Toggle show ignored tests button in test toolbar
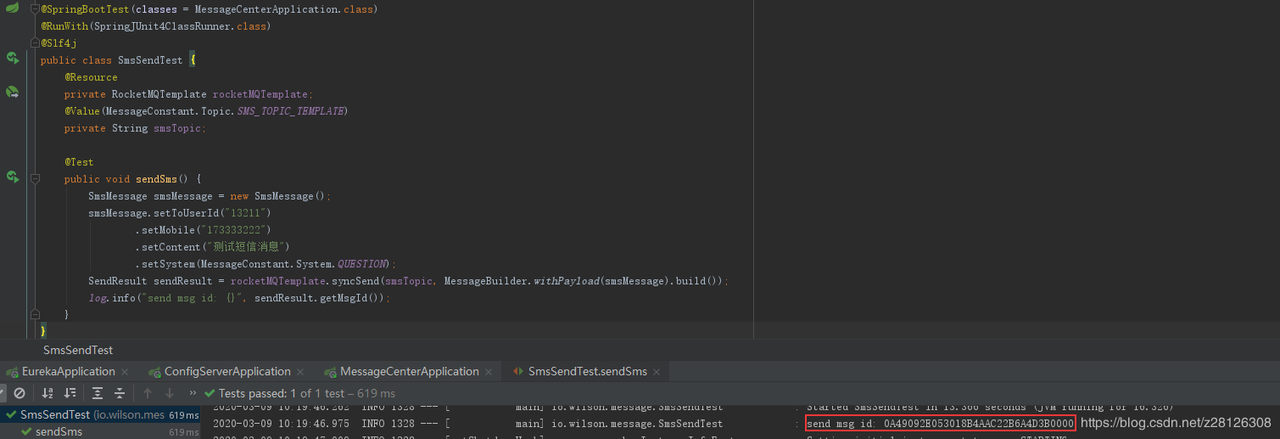This screenshot has height=439, width=1280. point(19,393)
